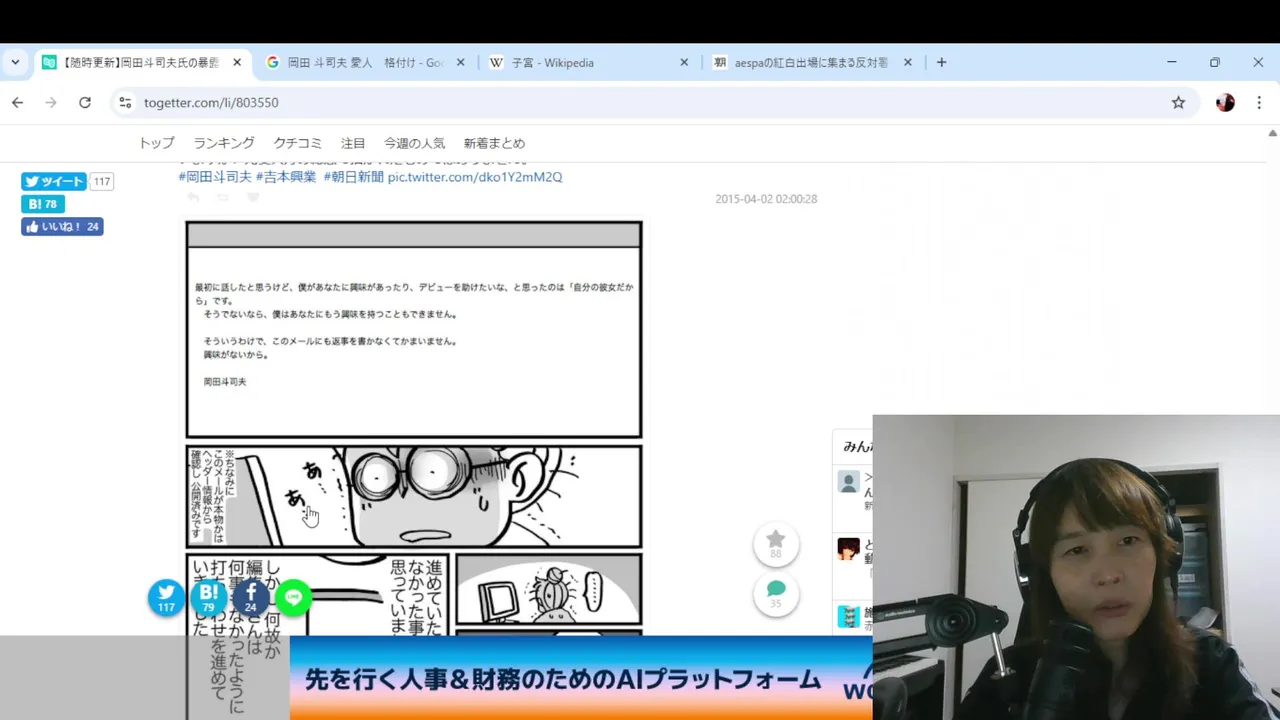
Task: Open the AIプラットフォーム banner ad
Action: [x=580, y=678]
